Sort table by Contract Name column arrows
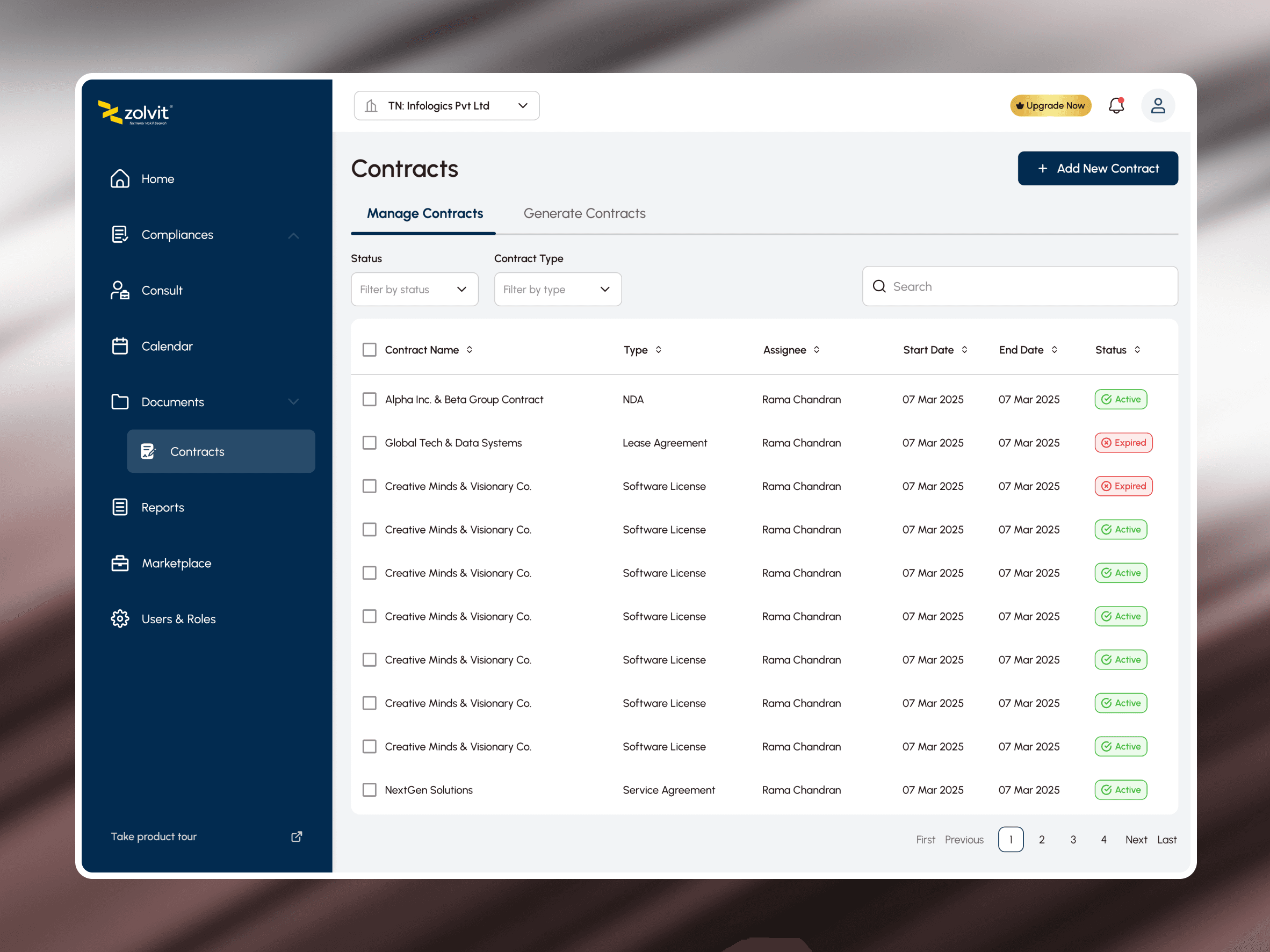Screen dimensions: 1270x952 470,350
